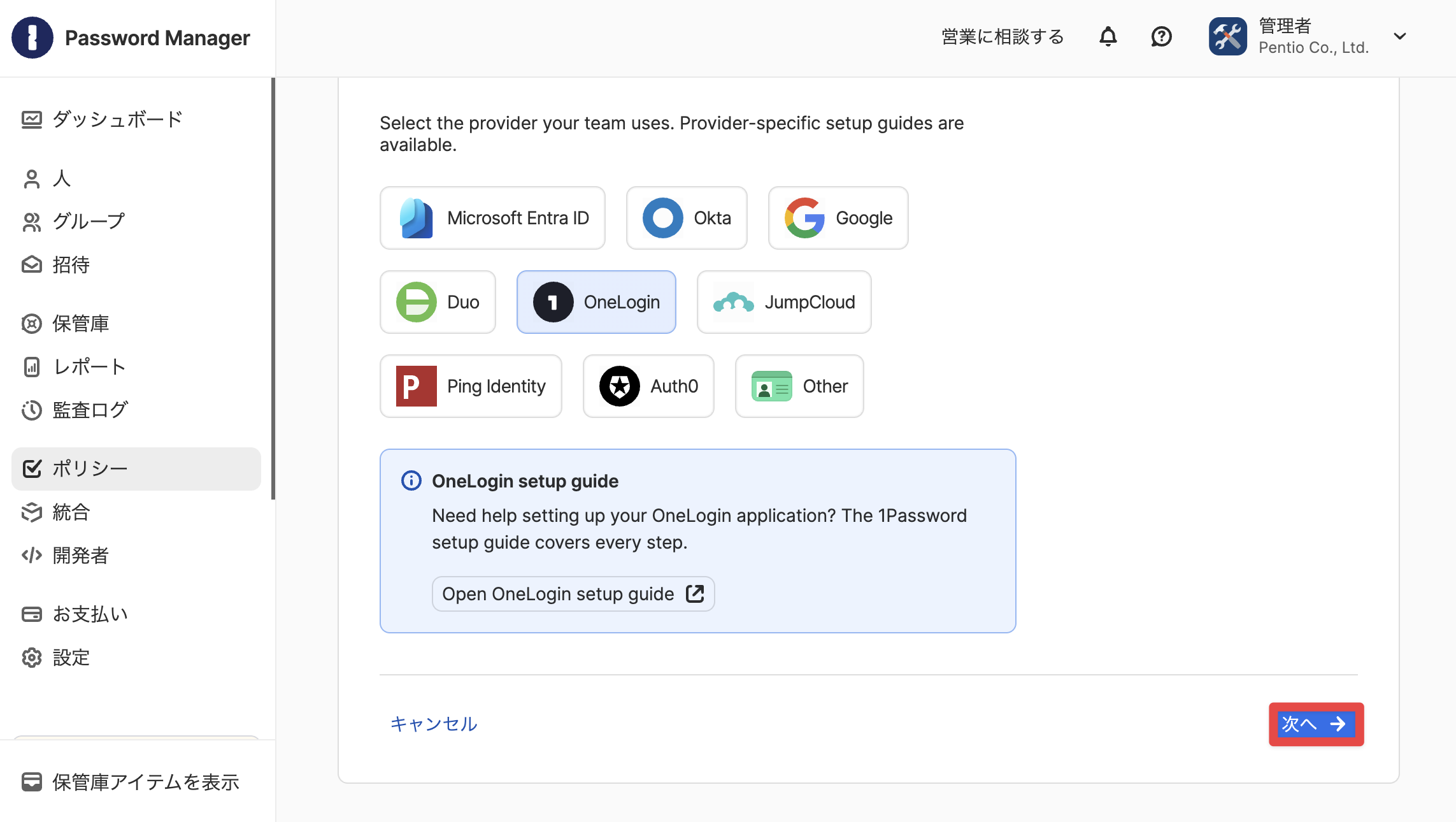This screenshot has width=1456, height=822.
Task: Open the notifications bell
Action: (1108, 37)
